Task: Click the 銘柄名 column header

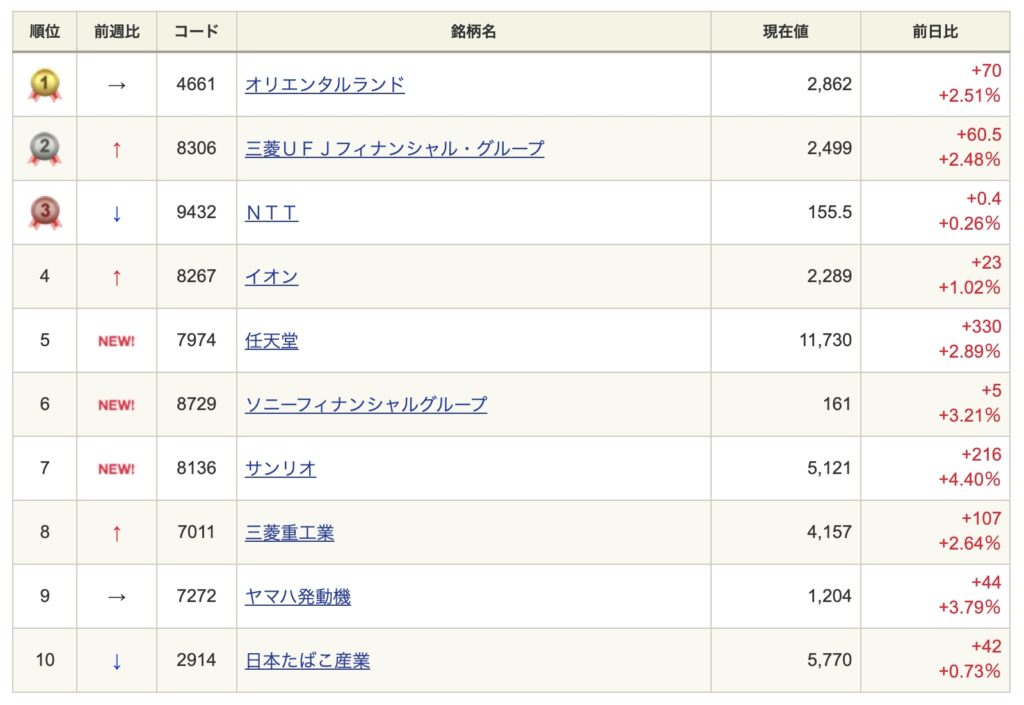Action: coord(473,32)
